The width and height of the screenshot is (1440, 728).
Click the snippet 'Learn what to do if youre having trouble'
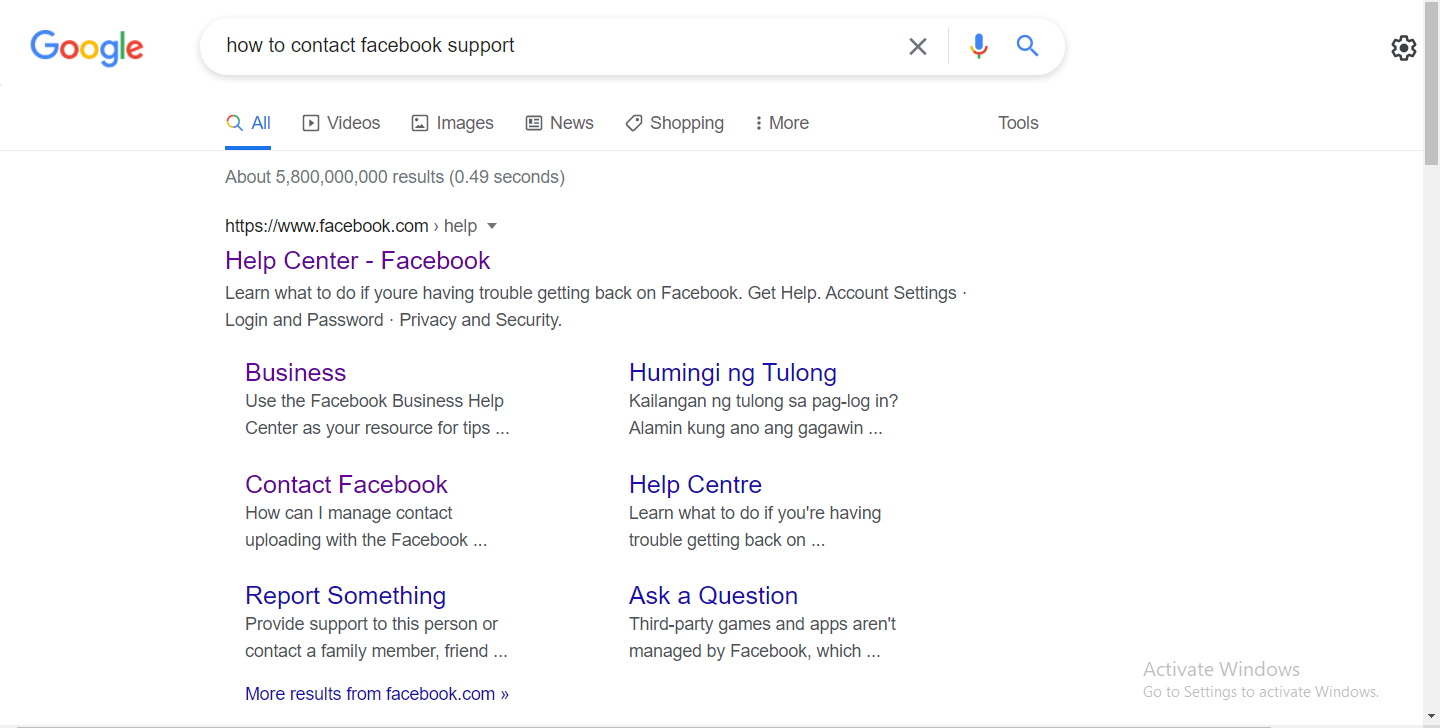click(386, 293)
